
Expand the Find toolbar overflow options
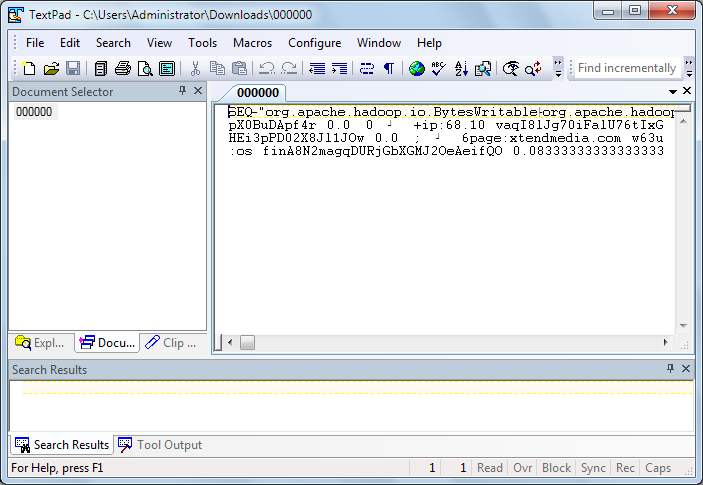[x=689, y=68]
